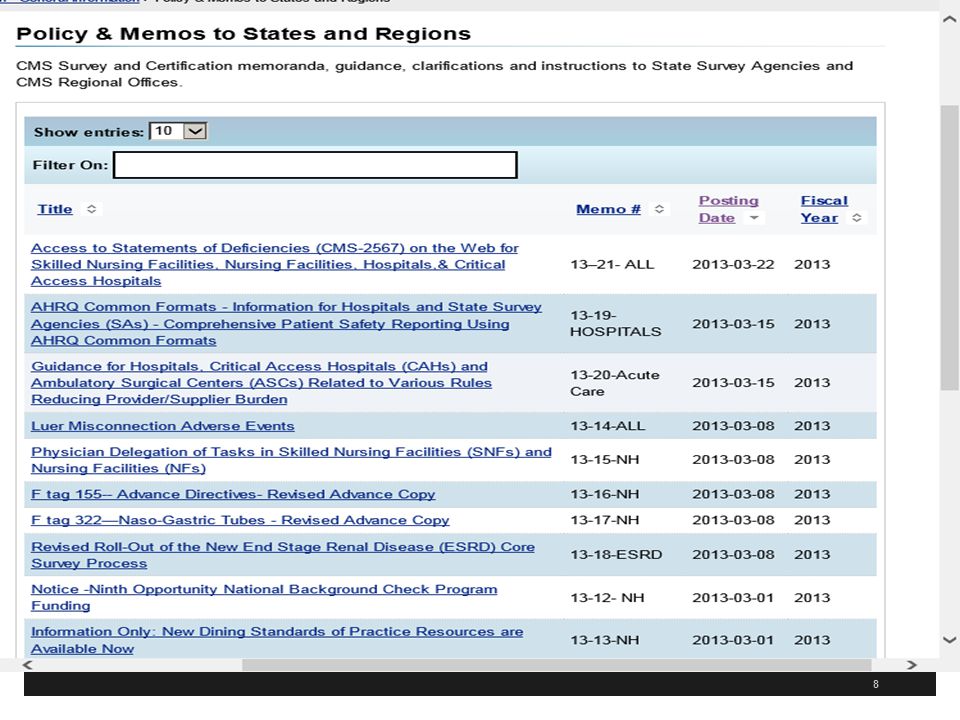Click the vertical scrollbar up arrow

[950, 20]
